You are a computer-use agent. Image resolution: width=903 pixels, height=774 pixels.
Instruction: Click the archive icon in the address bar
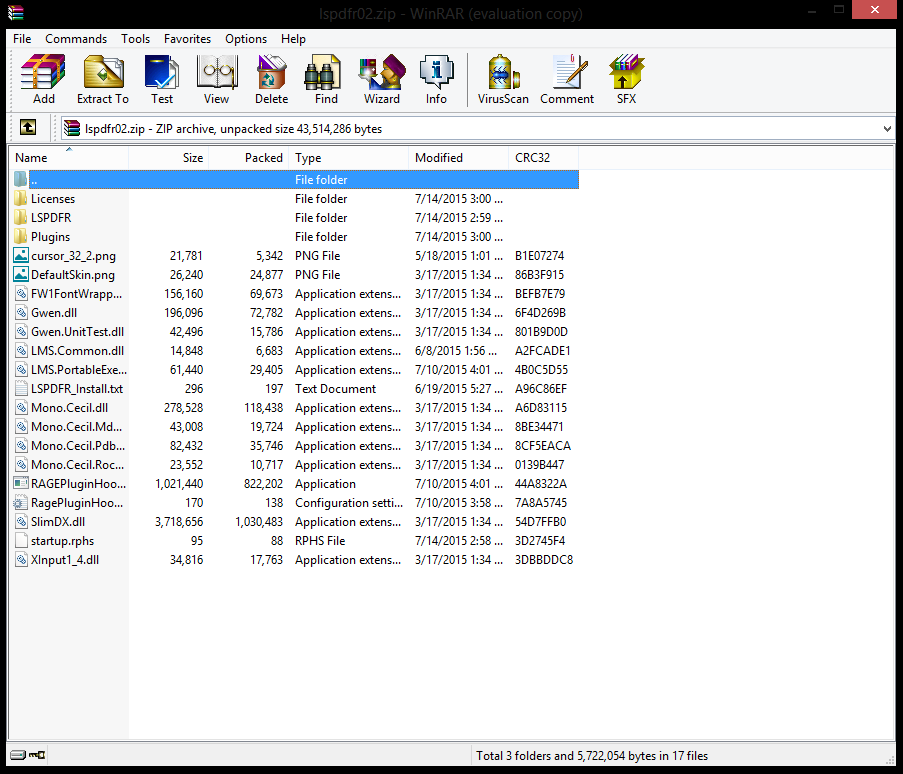pos(72,128)
